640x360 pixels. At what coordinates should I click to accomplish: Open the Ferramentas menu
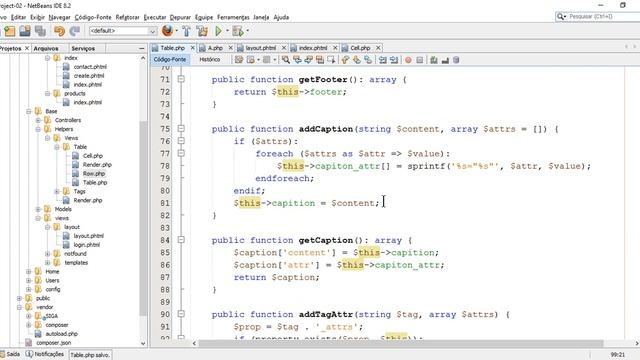[233, 17]
